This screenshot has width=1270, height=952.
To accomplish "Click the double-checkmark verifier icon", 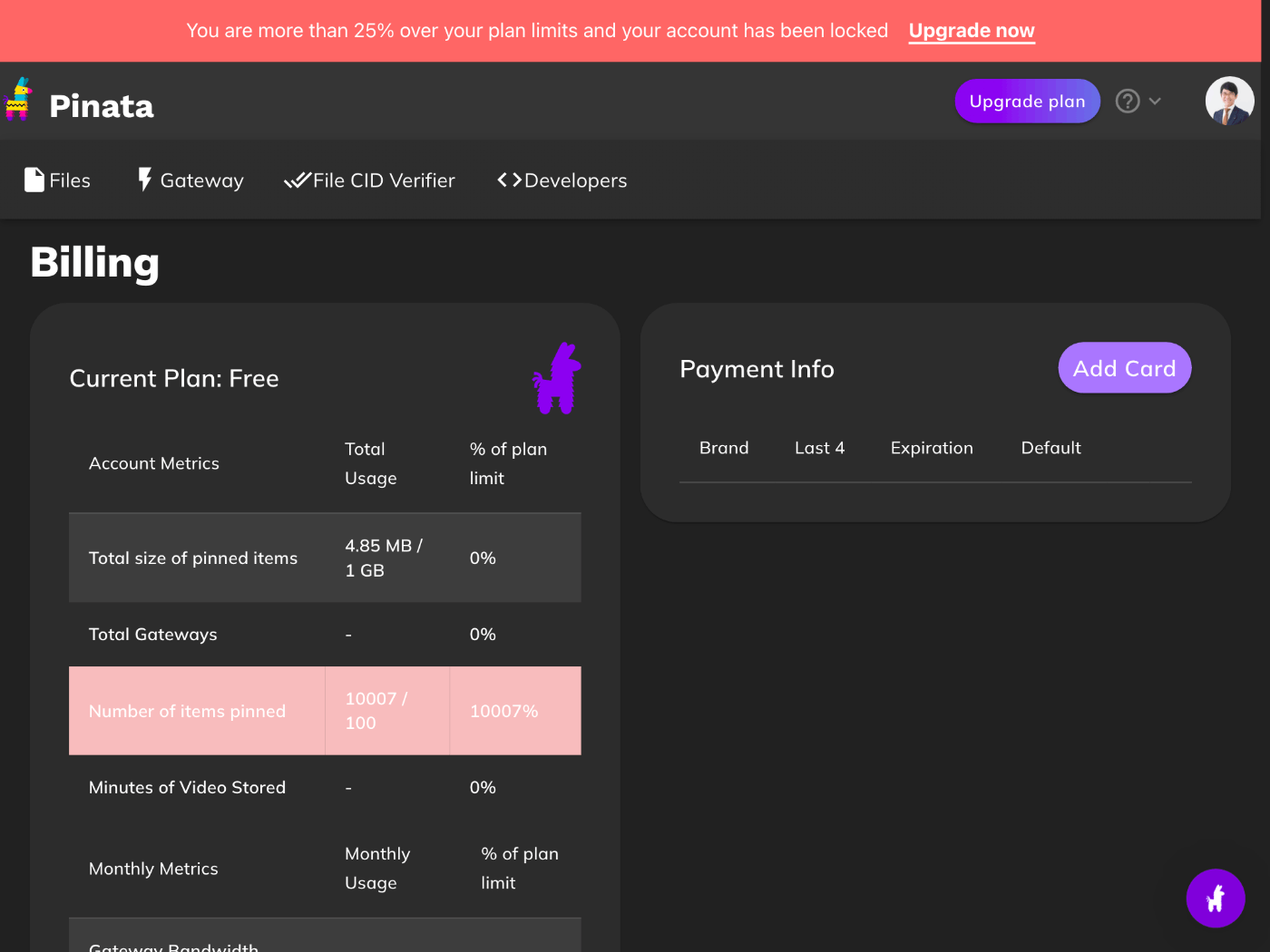I will [x=297, y=180].
